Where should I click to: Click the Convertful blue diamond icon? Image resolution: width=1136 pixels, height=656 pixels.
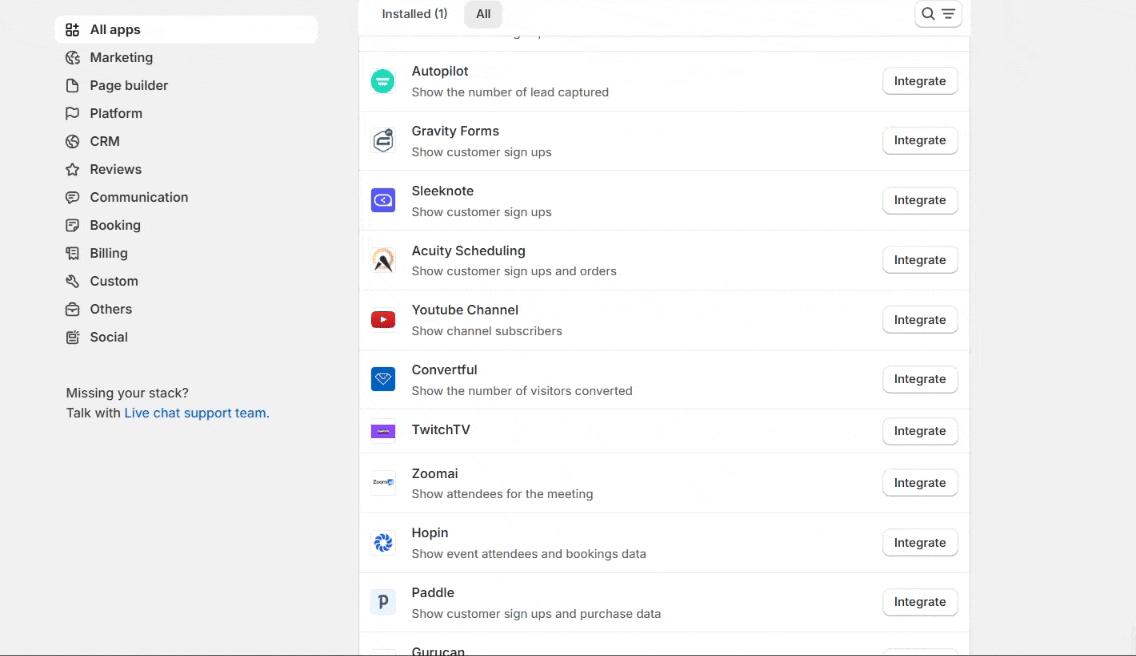[x=383, y=380]
